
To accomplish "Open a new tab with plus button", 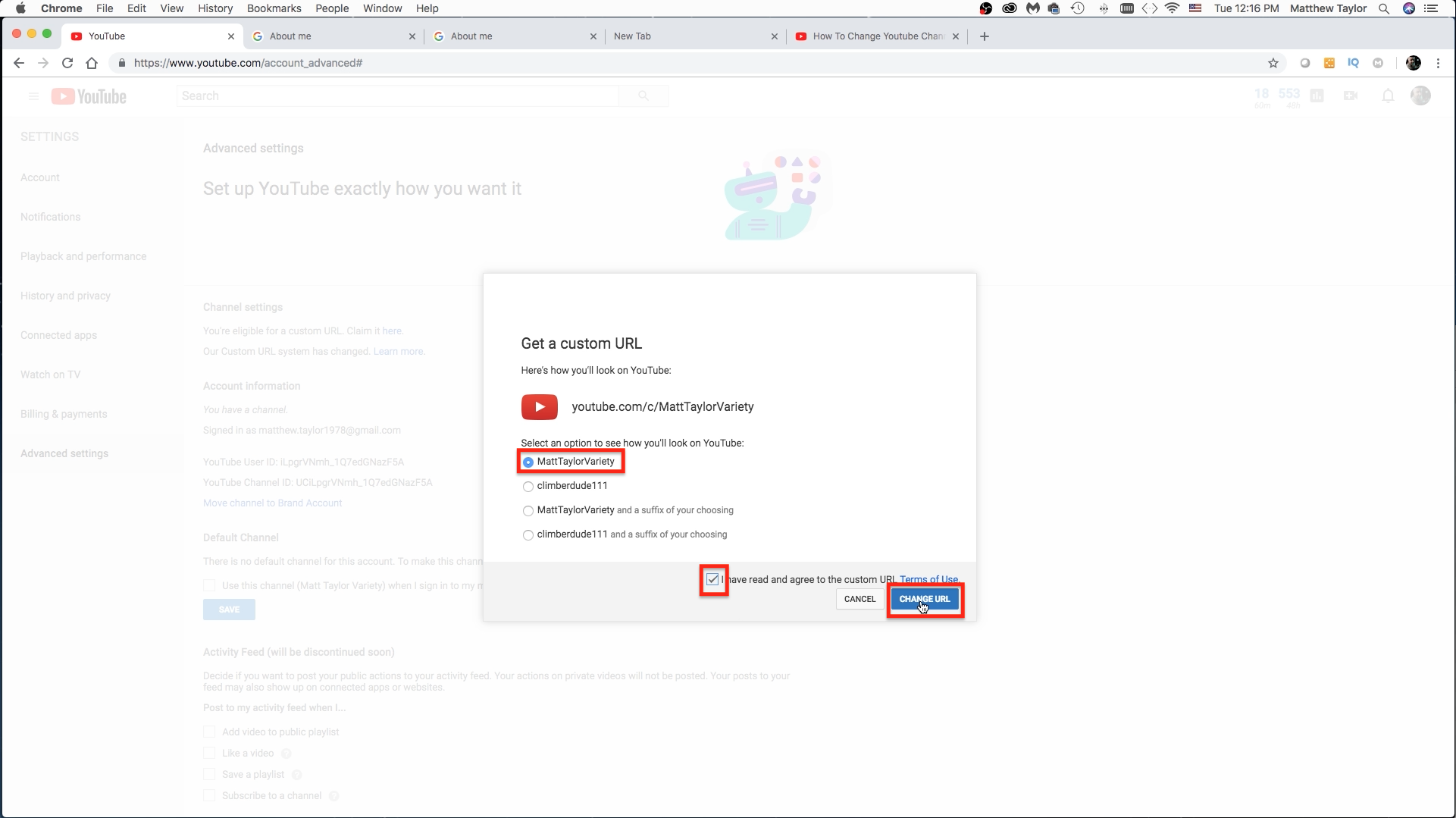I will coord(985,36).
